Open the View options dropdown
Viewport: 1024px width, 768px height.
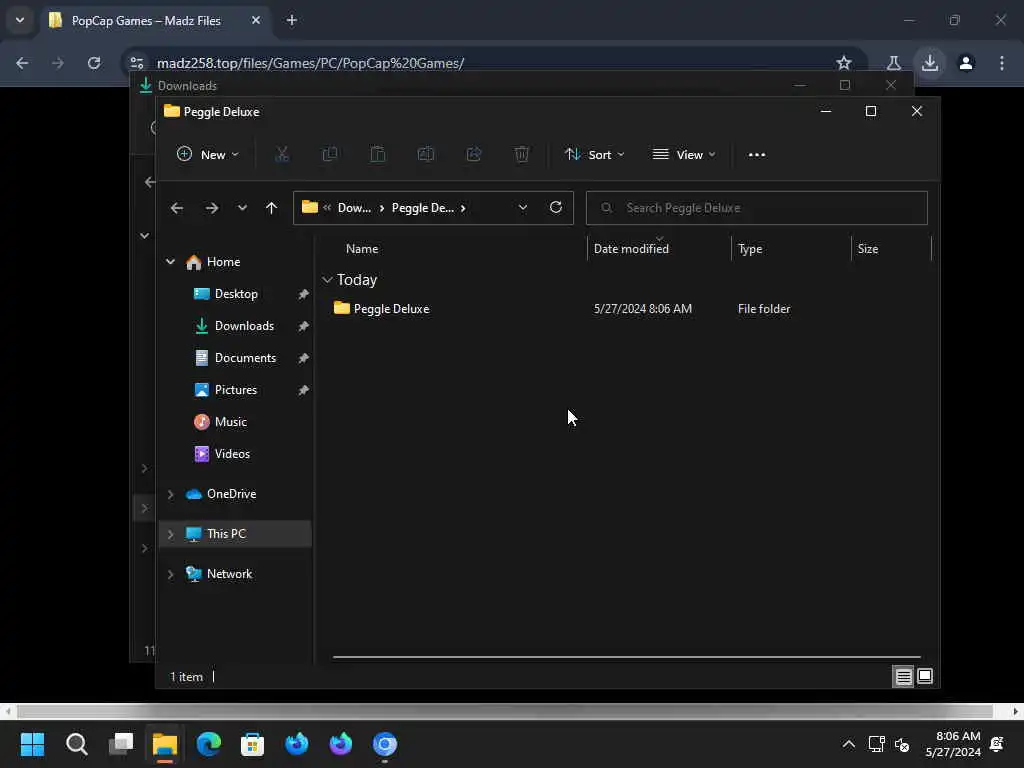[x=684, y=155]
